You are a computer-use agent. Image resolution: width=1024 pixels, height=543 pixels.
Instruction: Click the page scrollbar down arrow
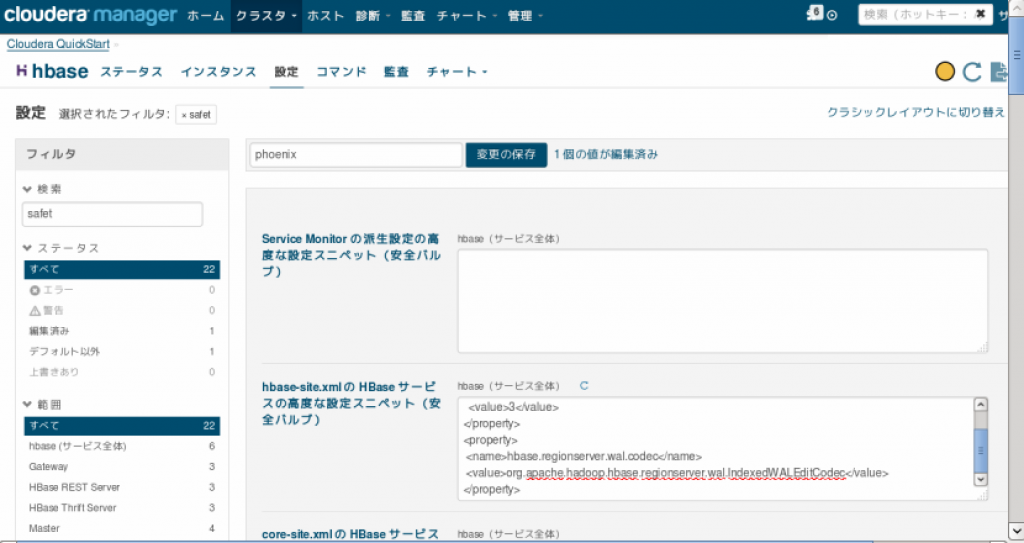(1016, 530)
